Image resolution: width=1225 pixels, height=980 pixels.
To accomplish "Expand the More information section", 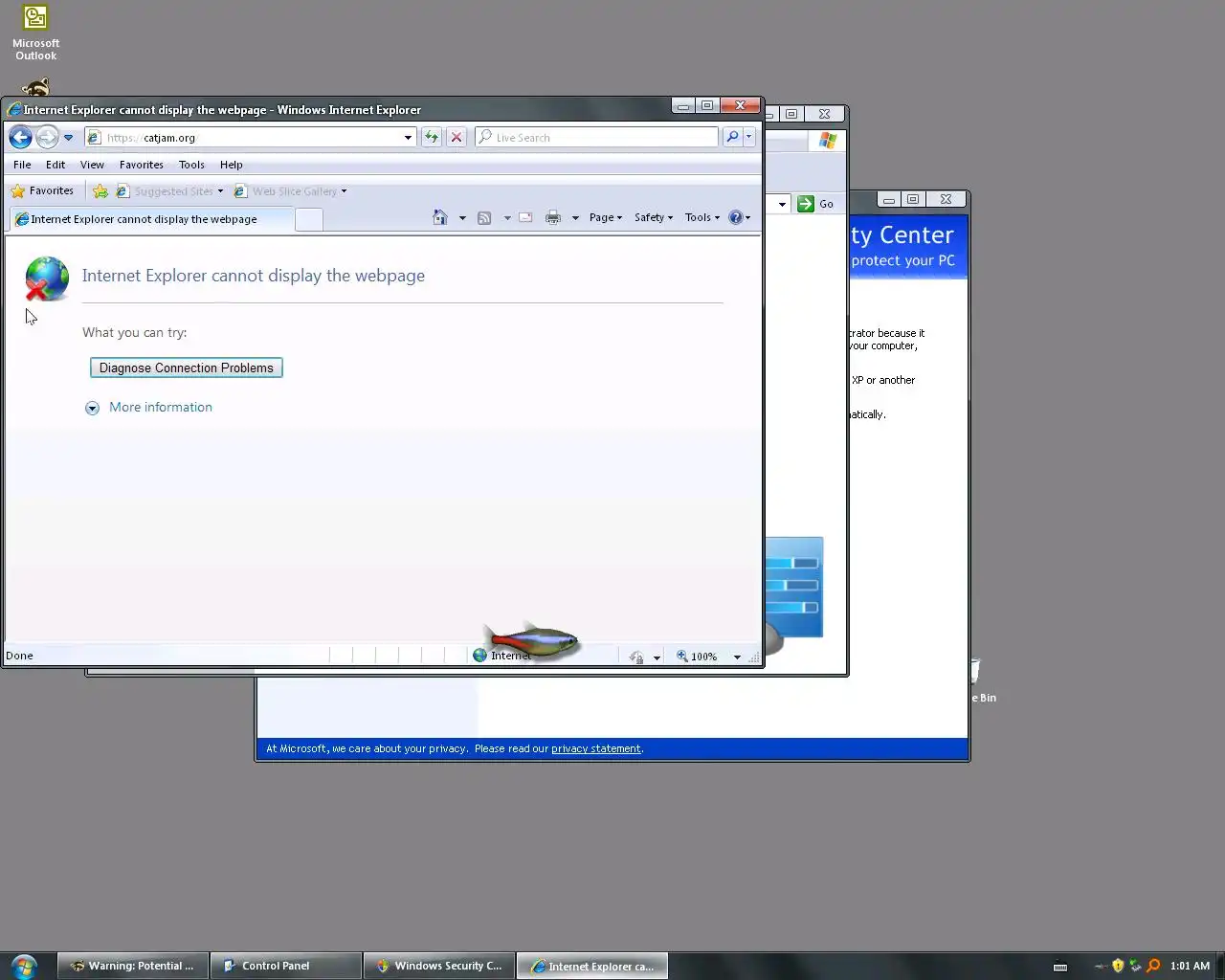I will coord(92,408).
